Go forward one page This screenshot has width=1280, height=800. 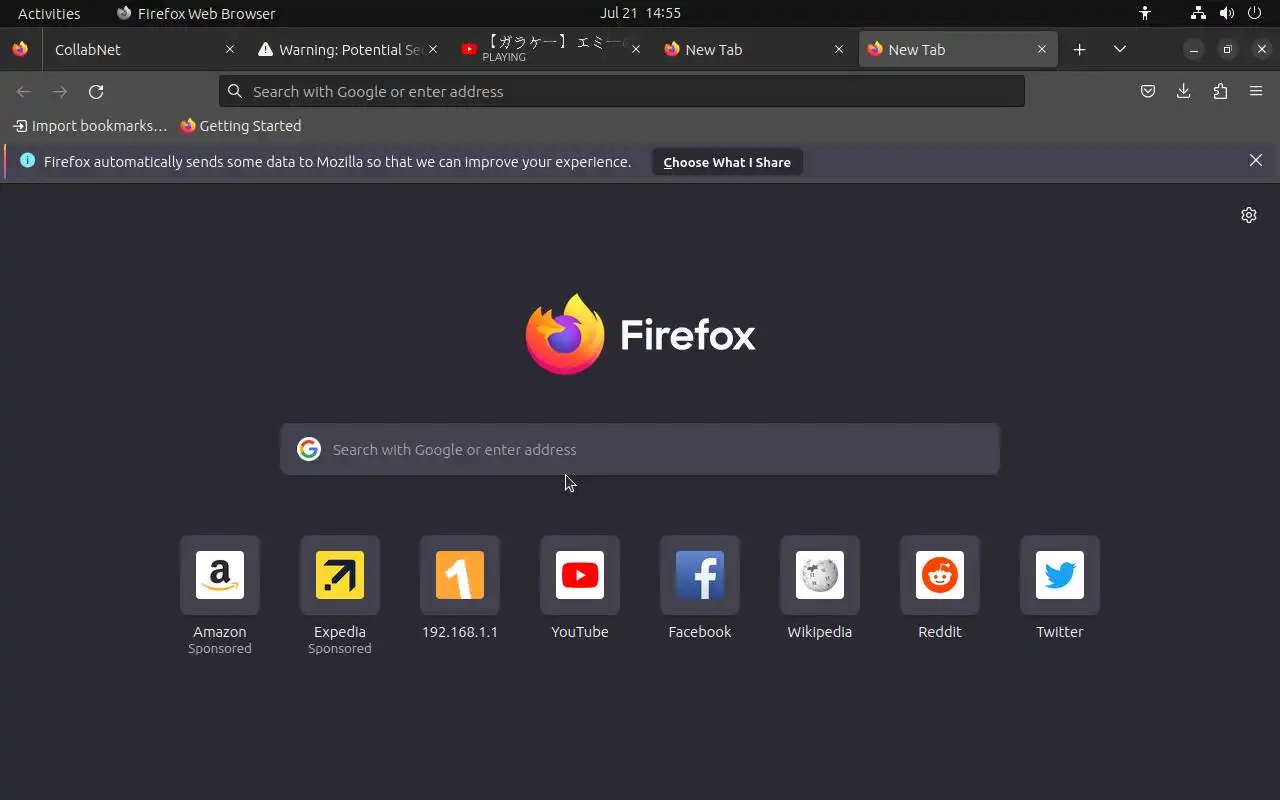point(60,91)
